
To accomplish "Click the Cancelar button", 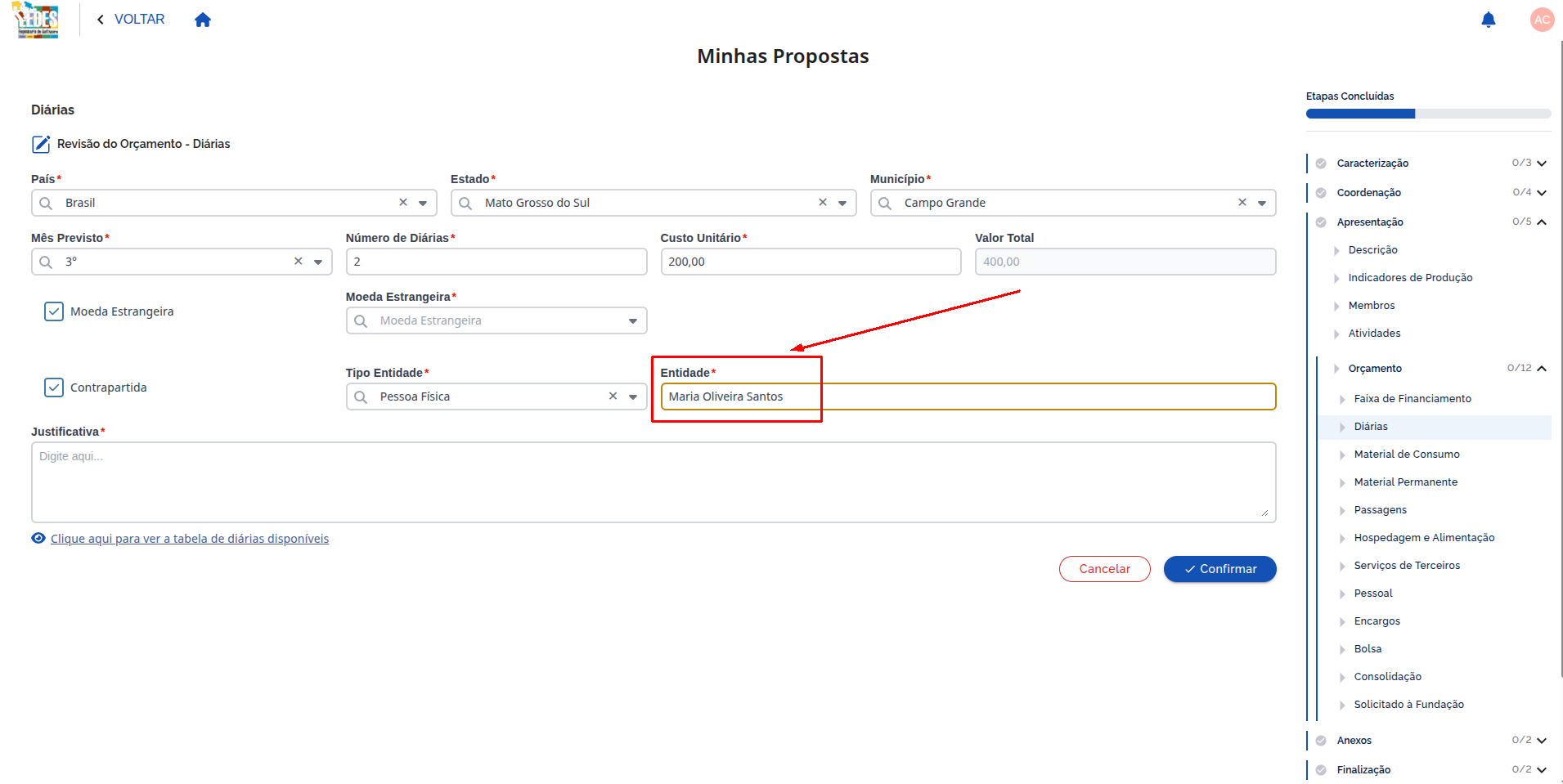I will pos(1104,569).
